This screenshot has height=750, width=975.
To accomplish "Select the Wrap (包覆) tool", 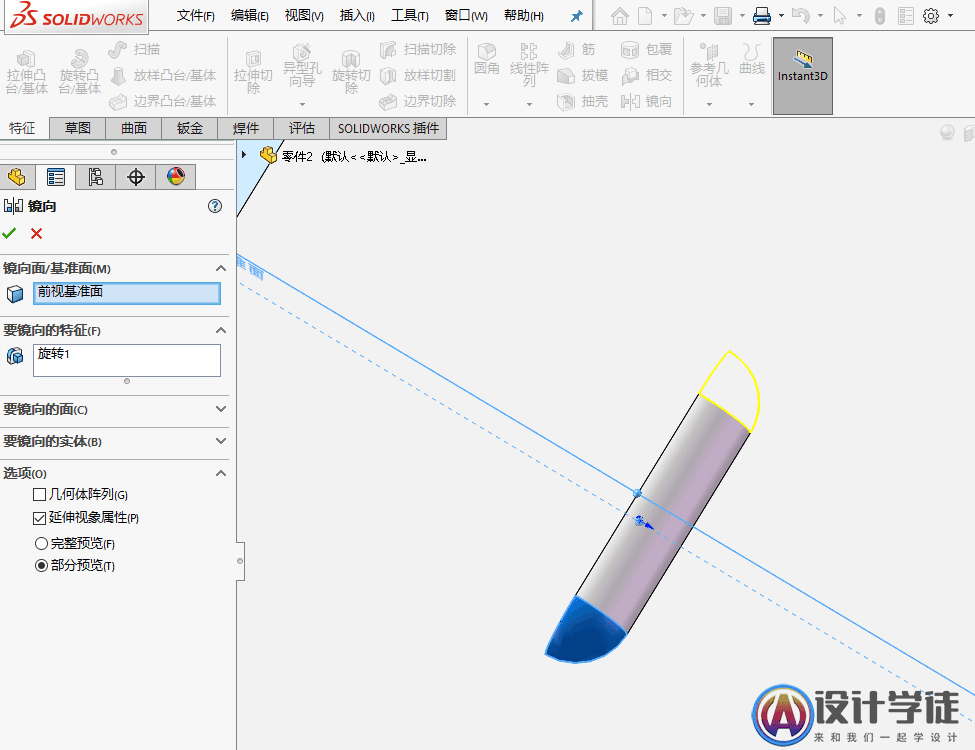I will pos(646,49).
